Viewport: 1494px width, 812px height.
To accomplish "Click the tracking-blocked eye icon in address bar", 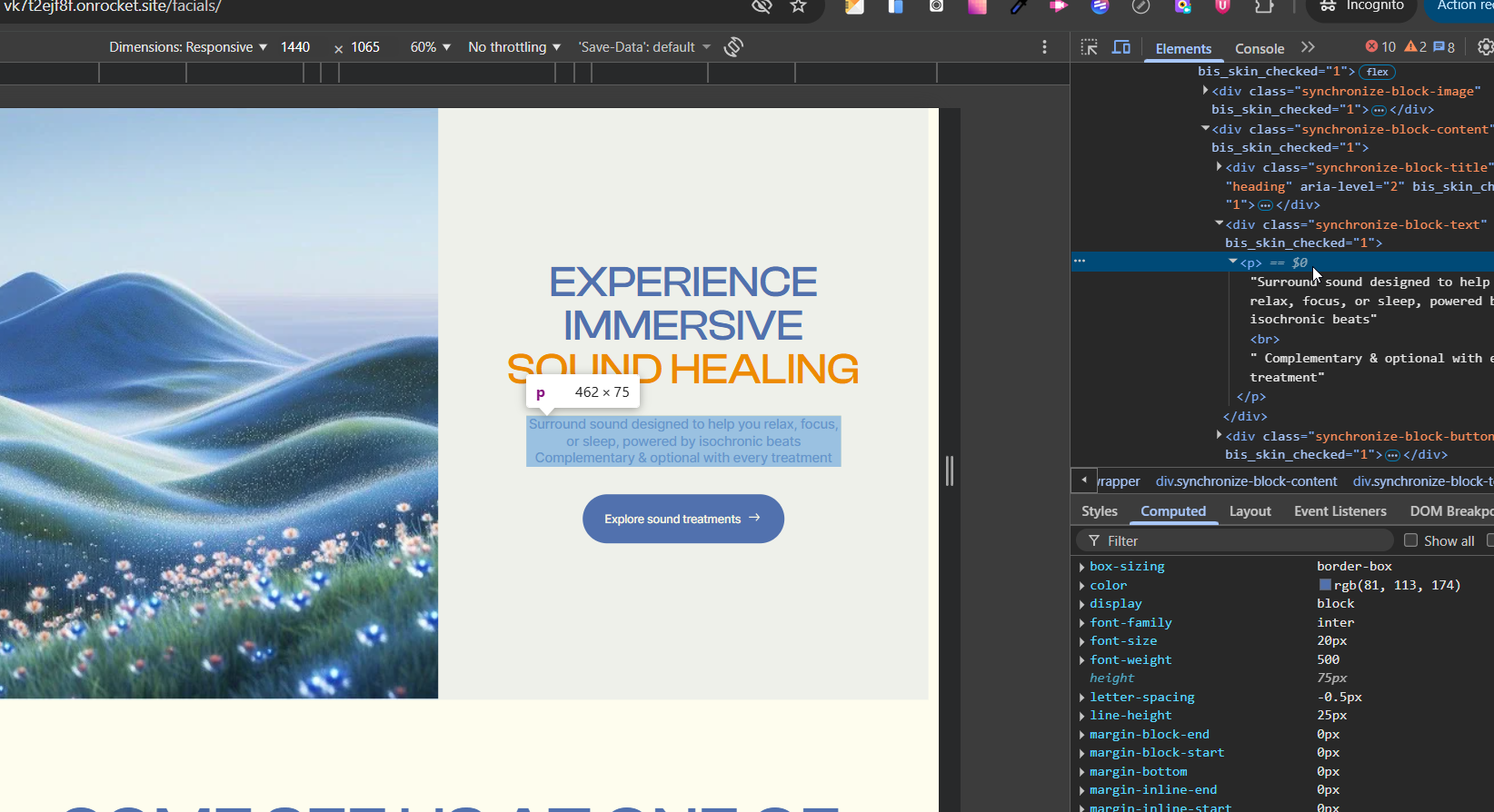I will coord(762,6).
